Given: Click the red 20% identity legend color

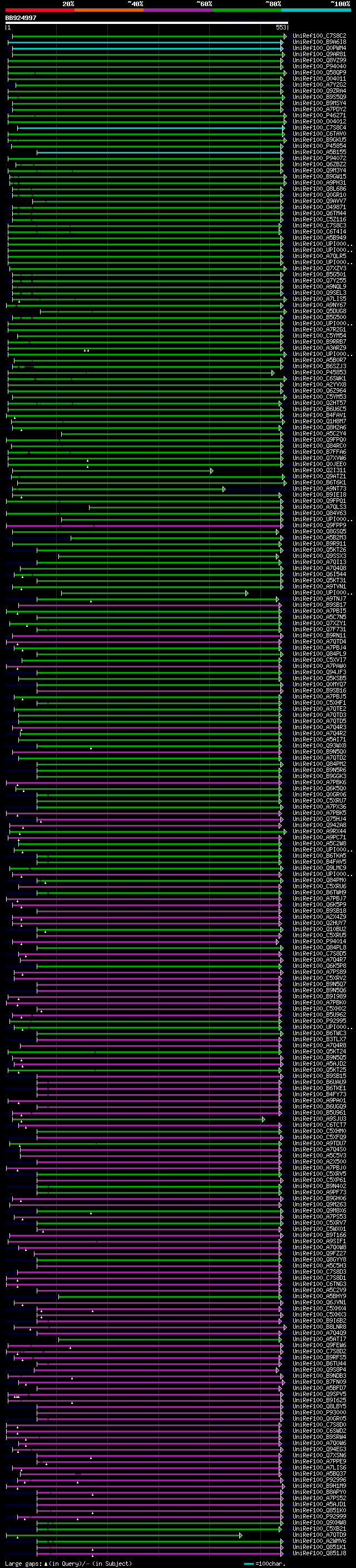Looking at the screenshot, I should point(40,10).
